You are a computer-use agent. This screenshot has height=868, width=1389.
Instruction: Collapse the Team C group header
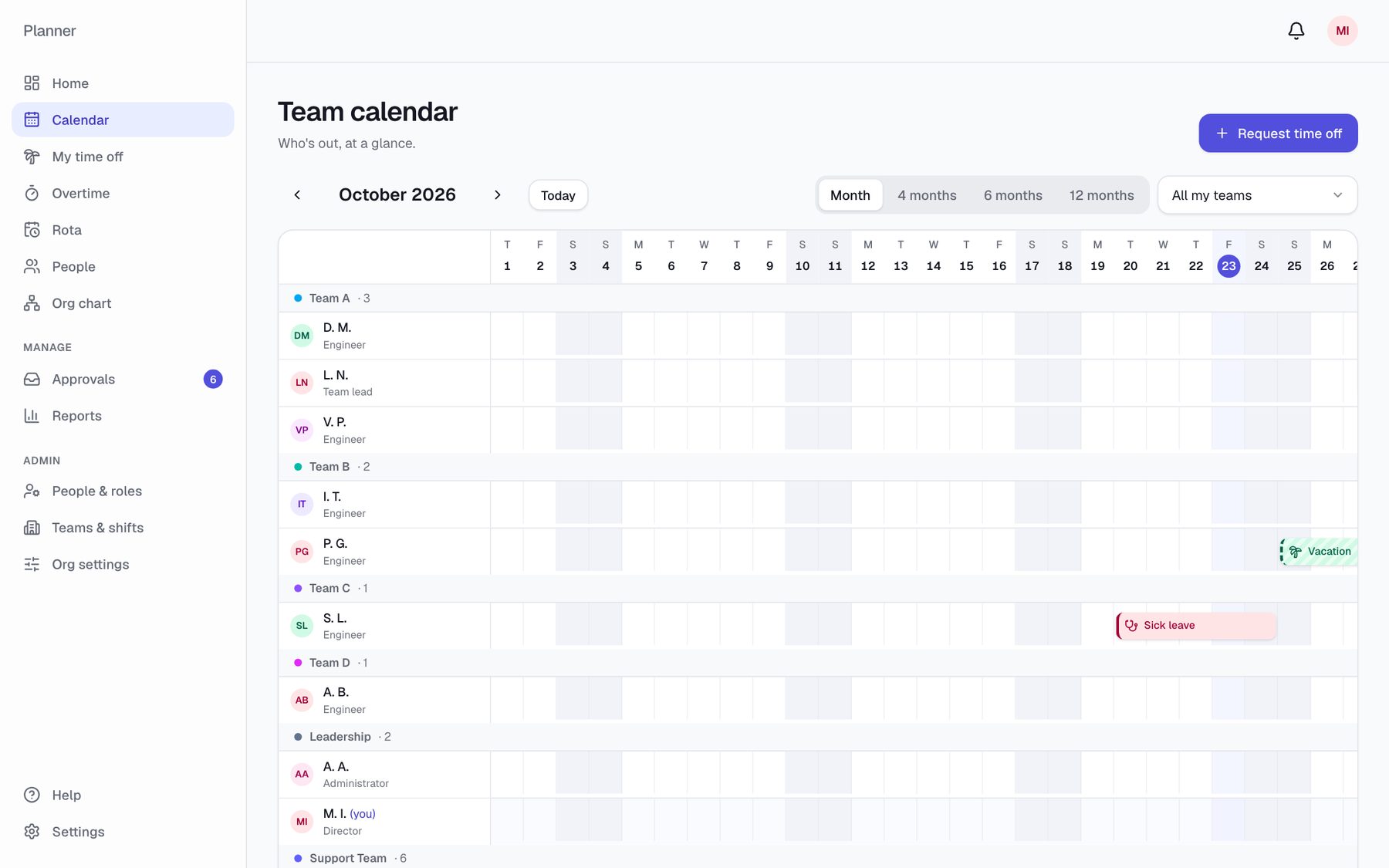818,588
